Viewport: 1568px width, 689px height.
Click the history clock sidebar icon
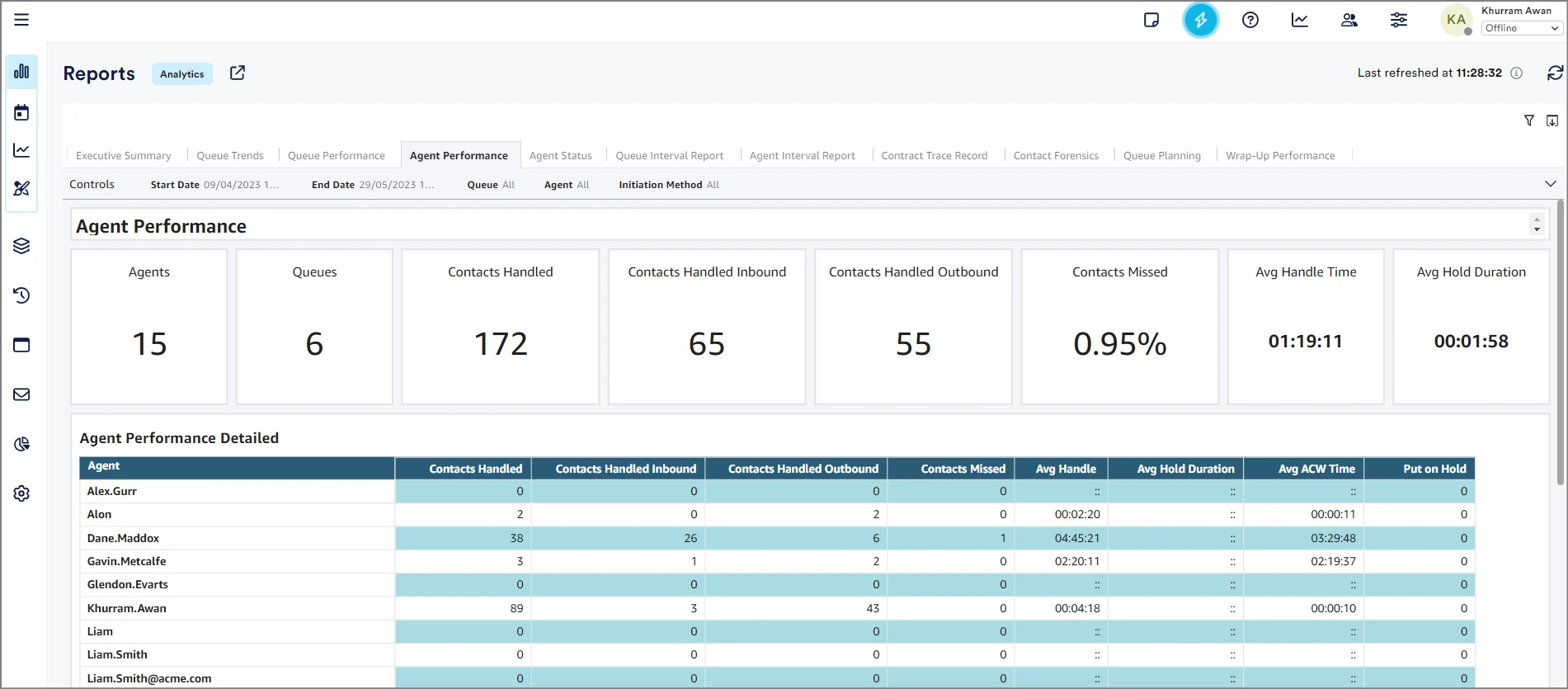point(21,295)
